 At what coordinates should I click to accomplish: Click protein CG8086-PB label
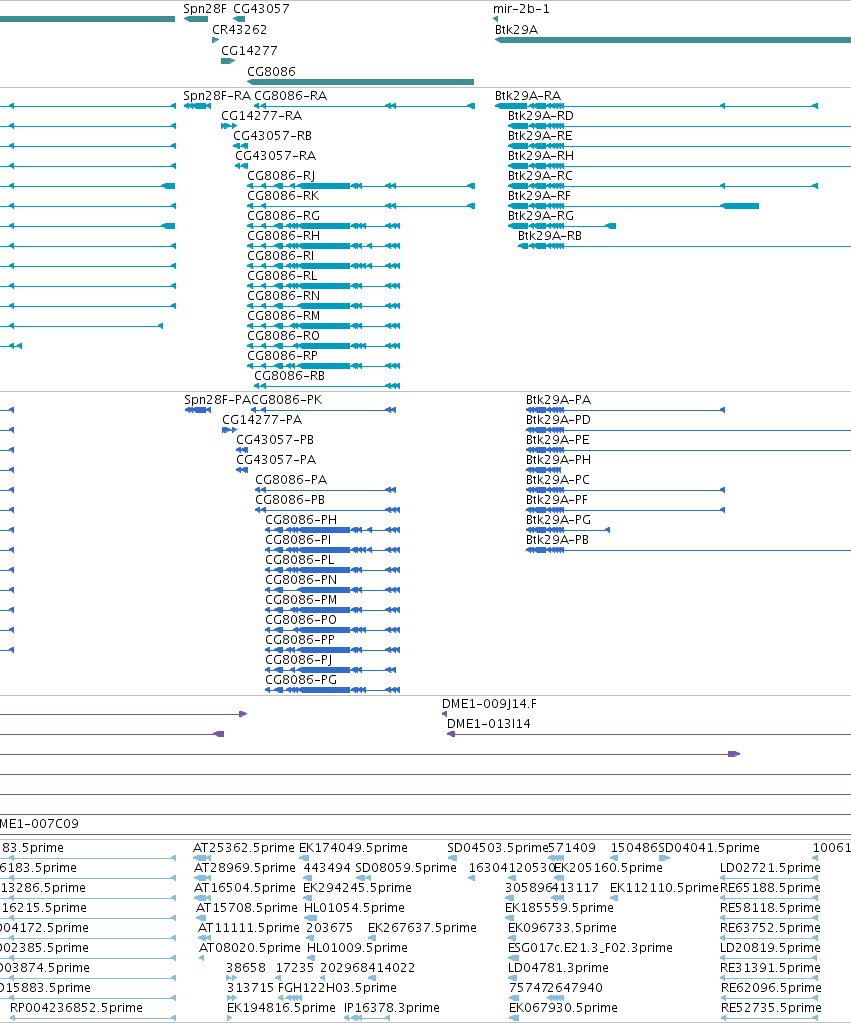[290, 500]
